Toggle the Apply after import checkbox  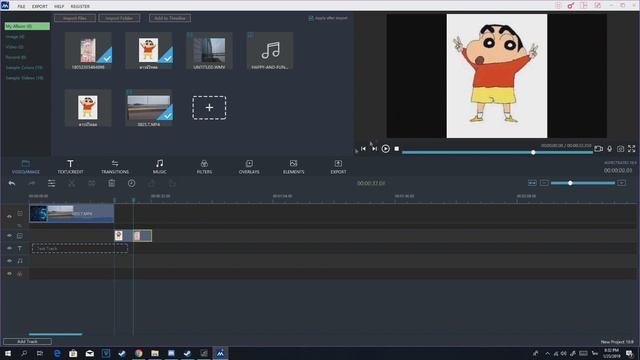click(x=311, y=18)
